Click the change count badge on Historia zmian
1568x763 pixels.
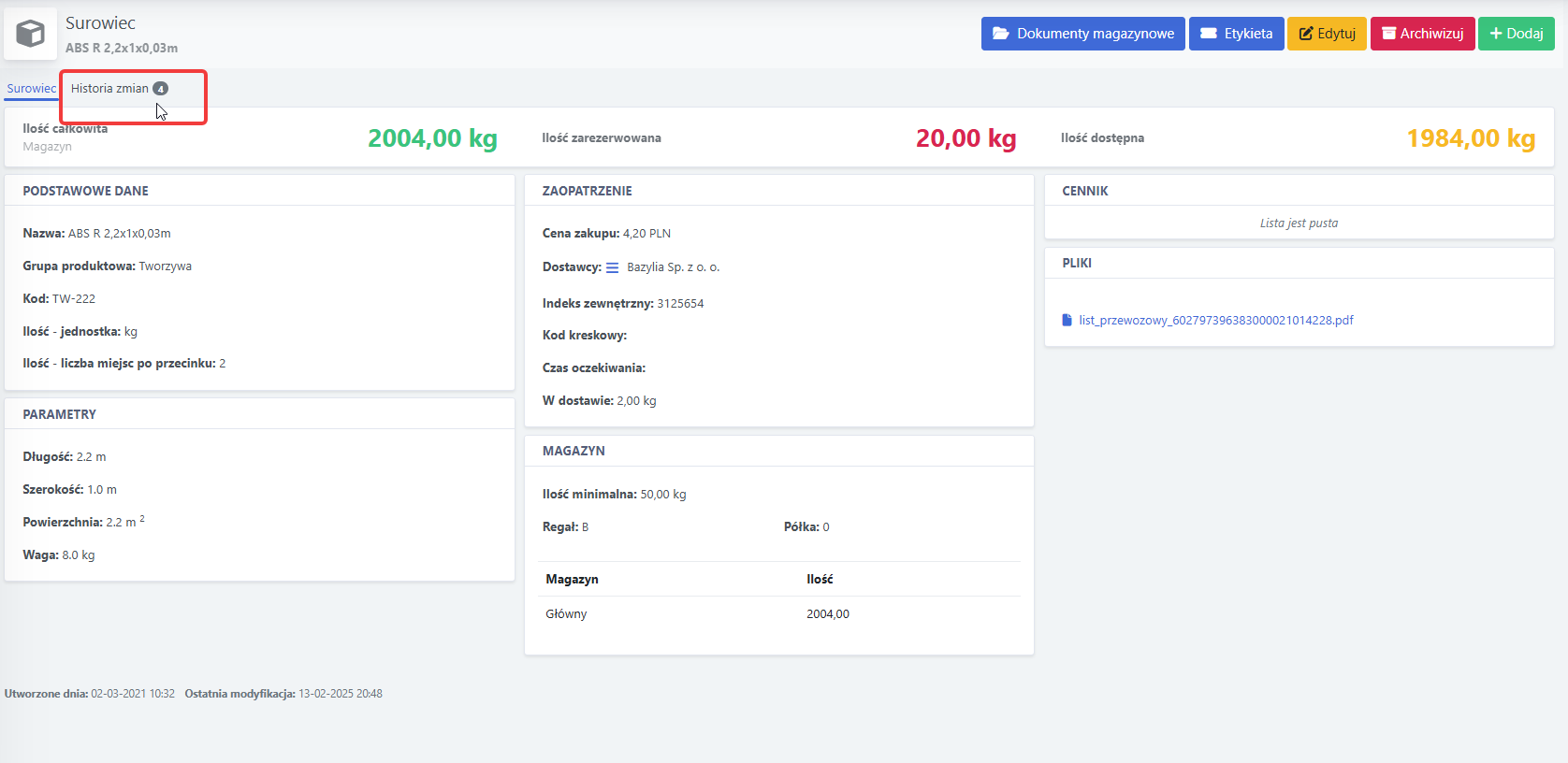[x=160, y=89]
